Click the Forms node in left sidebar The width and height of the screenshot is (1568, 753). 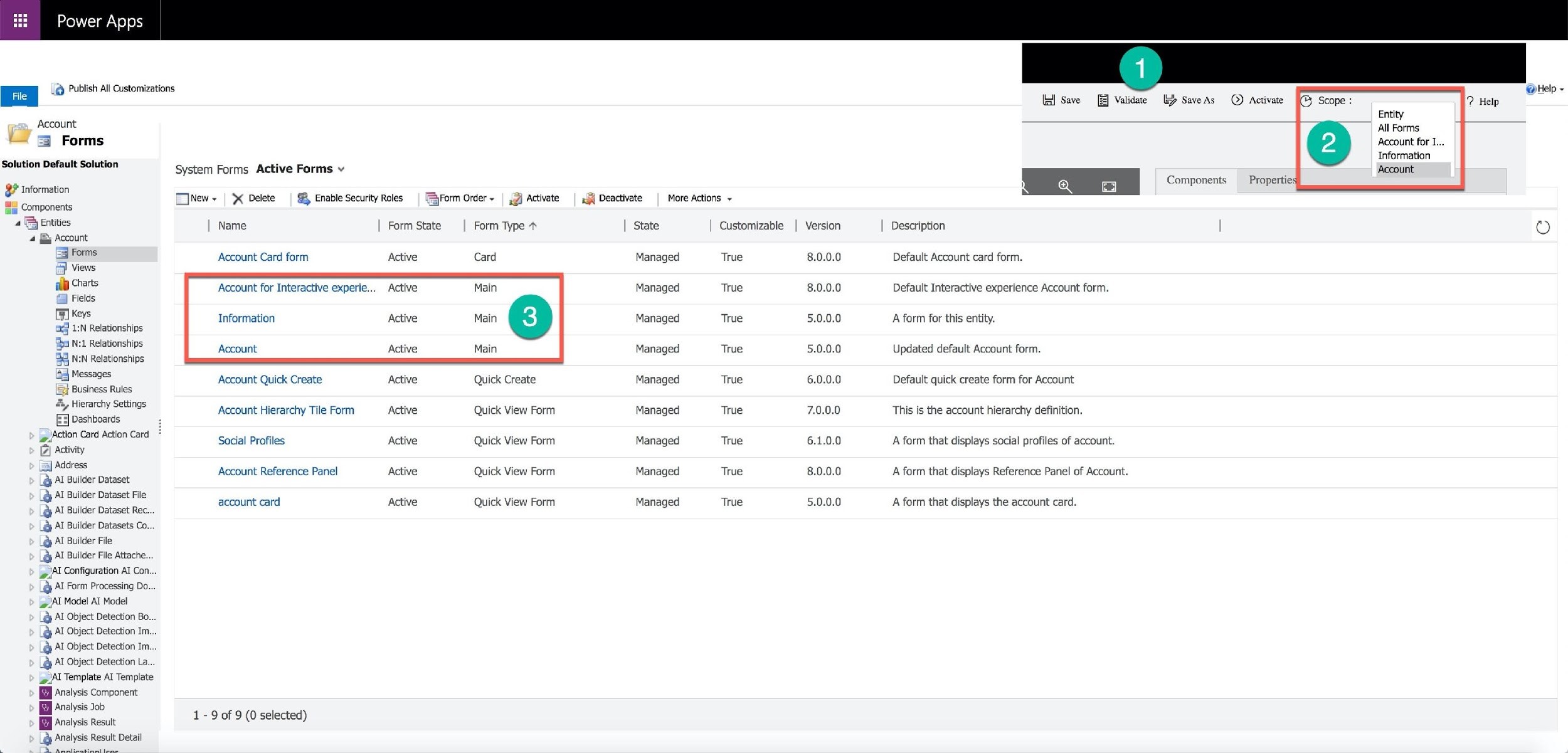[x=84, y=252]
